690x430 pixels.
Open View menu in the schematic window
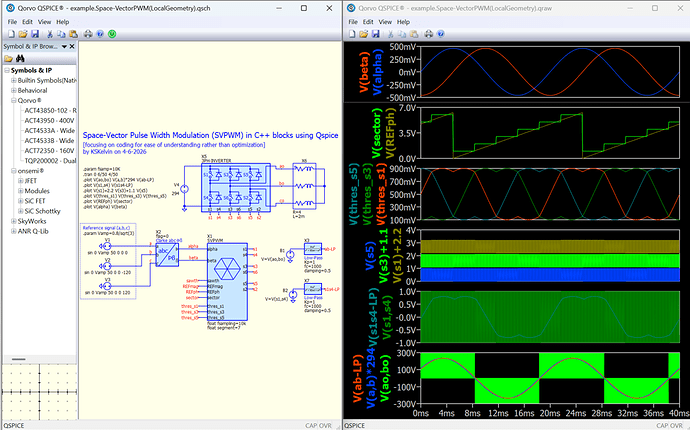point(44,22)
